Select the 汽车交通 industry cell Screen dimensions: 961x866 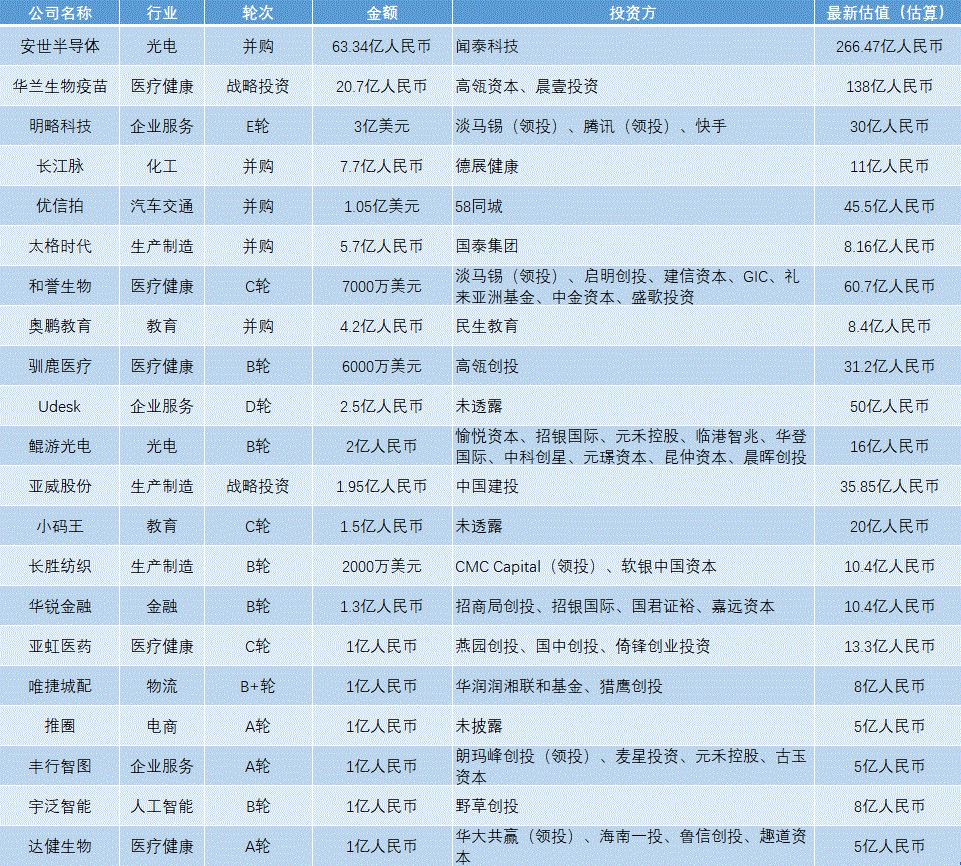pos(162,206)
